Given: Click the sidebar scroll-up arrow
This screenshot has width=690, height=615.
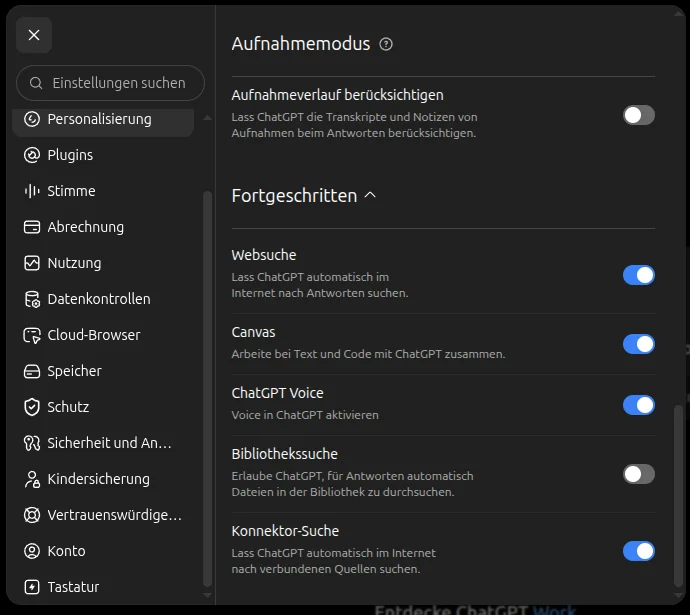Looking at the screenshot, I should coord(207,118).
